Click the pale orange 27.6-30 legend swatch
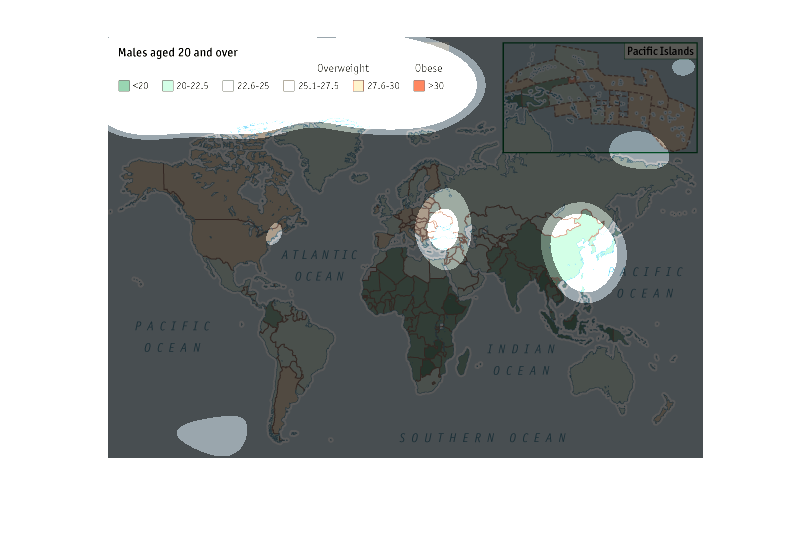Image resolution: width=810 pixels, height=552 pixels. point(359,86)
